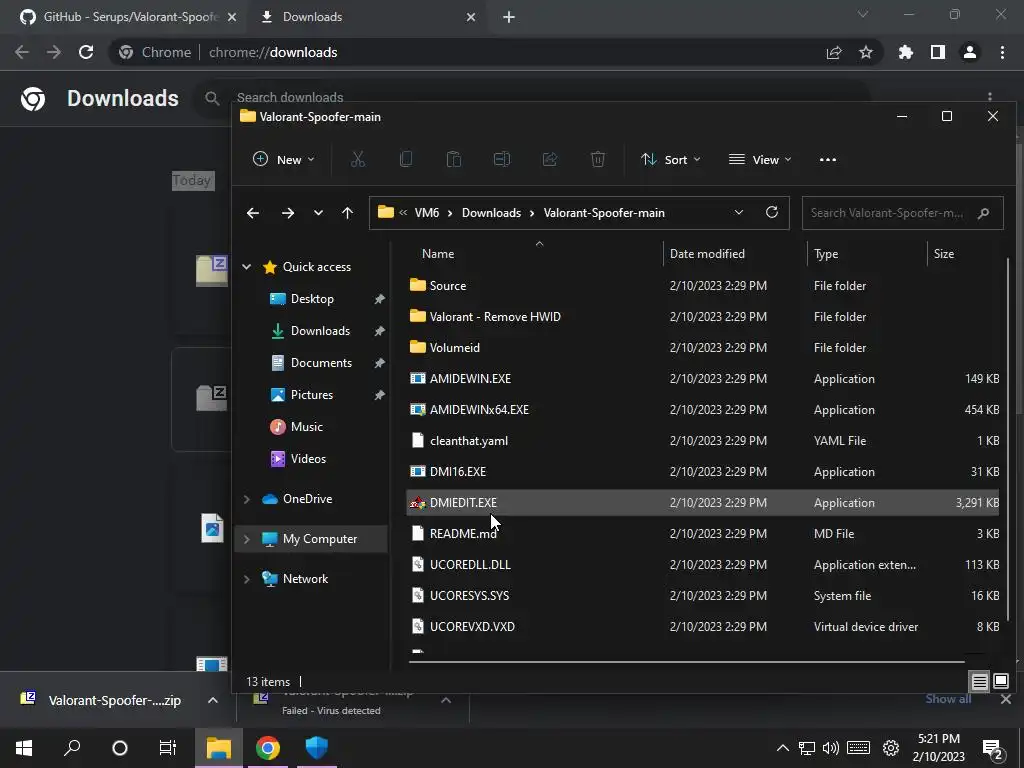Screen dimensions: 1024x768
Task: Select the cleanthat.yaml file
Action: tap(703, 441)
